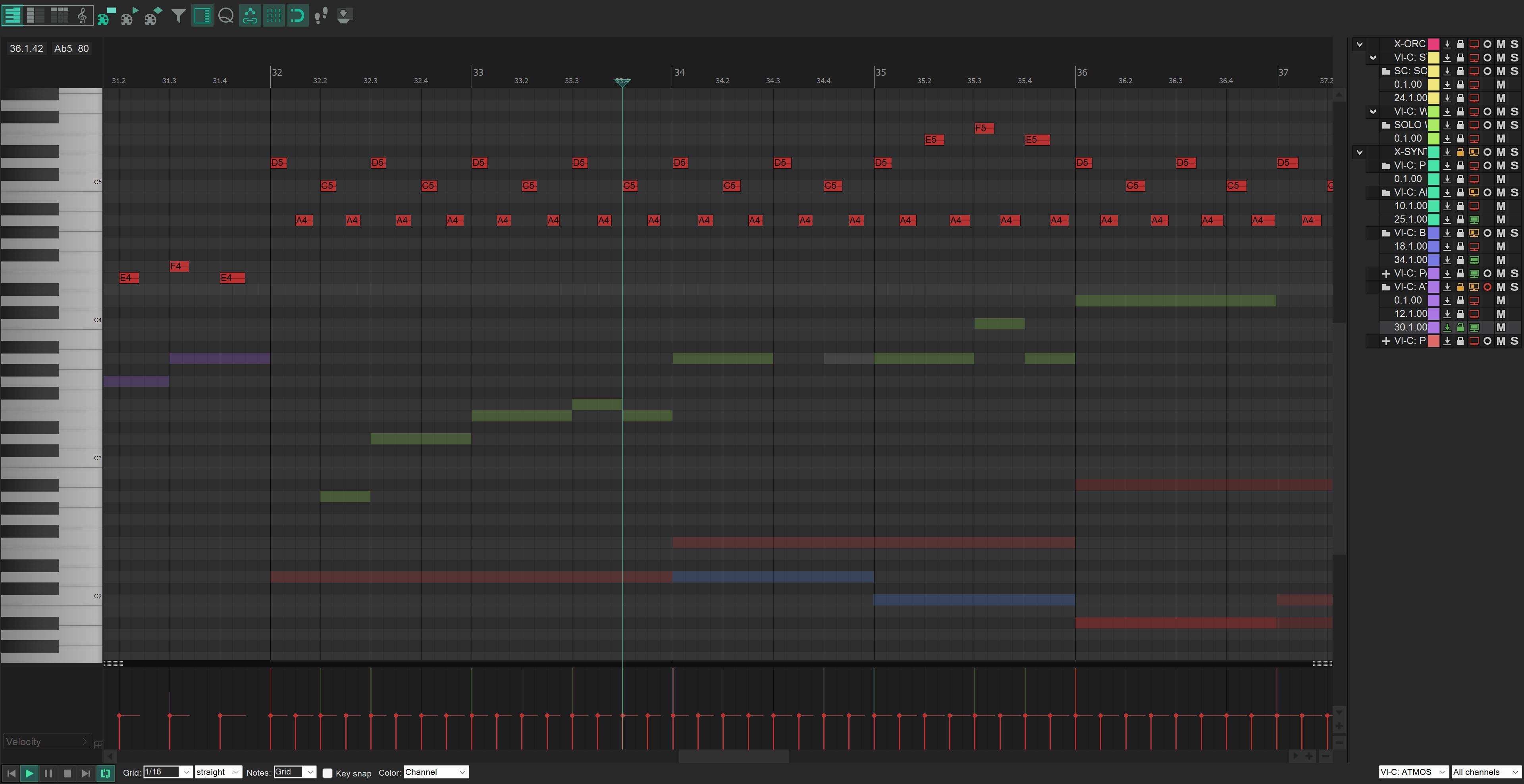Click green swatch of SOLO track
Screen dimensions: 1524x784
pos(1433,125)
